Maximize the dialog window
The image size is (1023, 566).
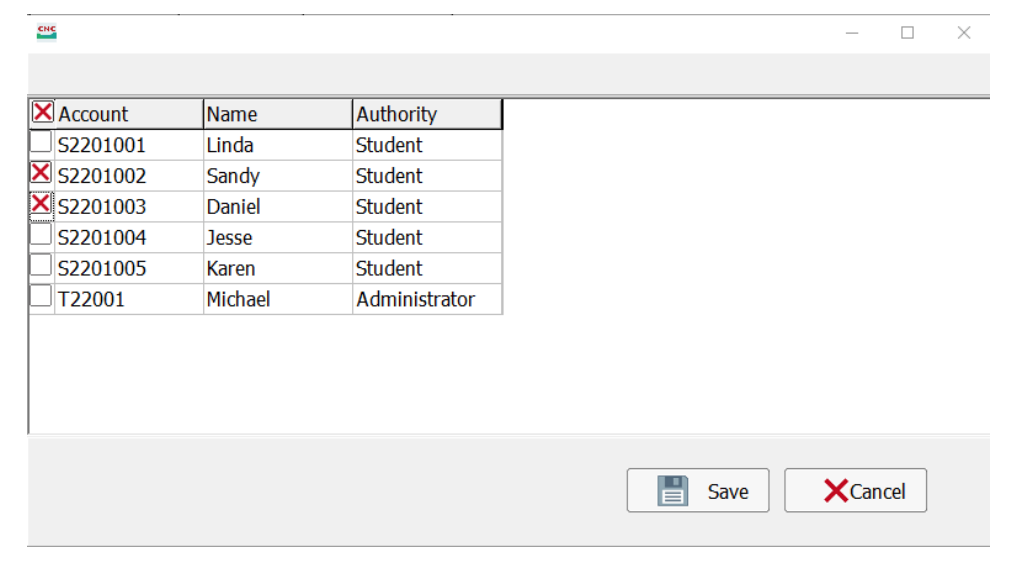pos(908,33)
